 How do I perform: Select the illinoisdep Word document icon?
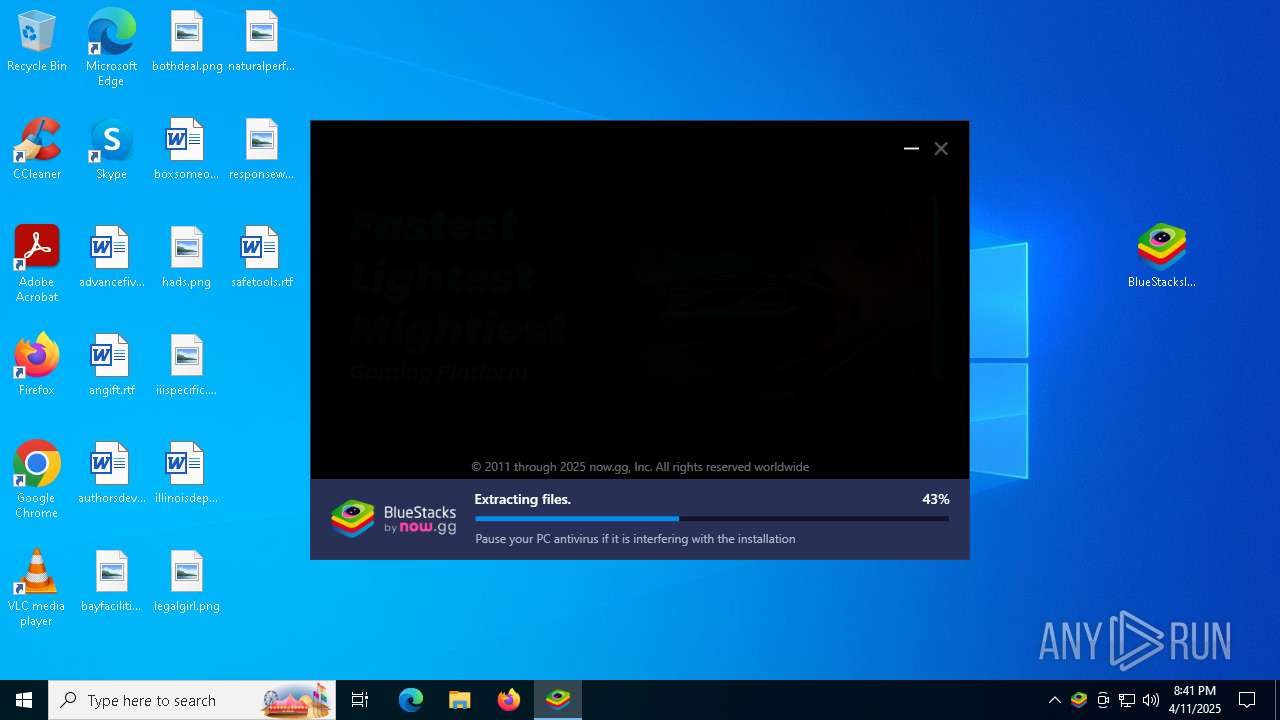tap(186, 474)
